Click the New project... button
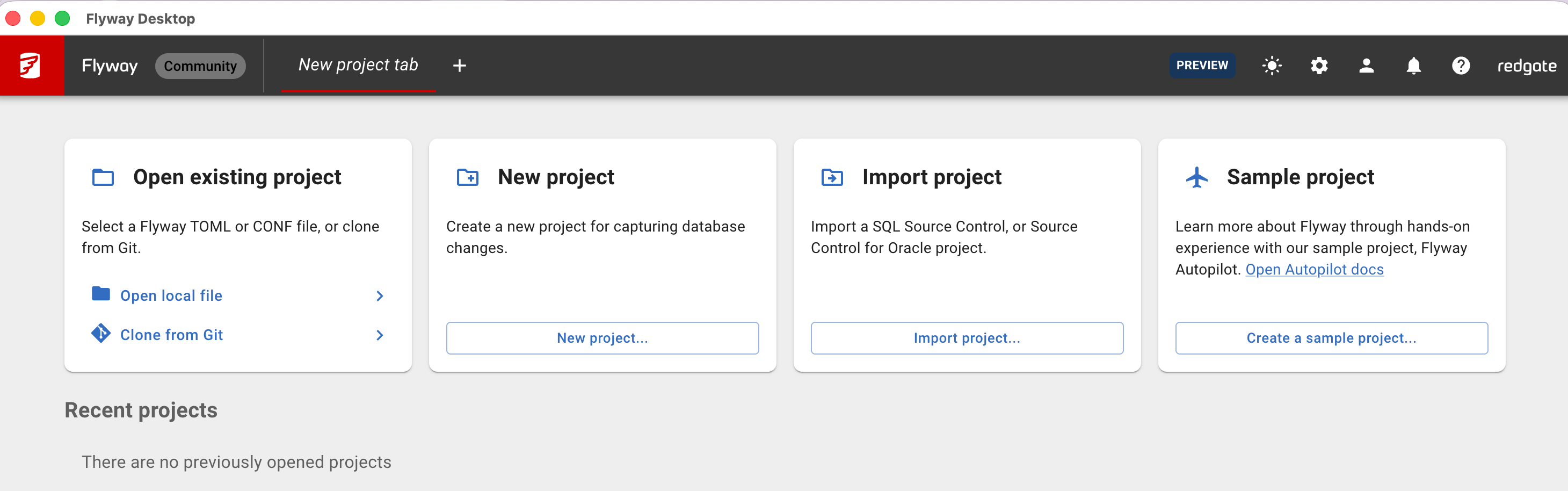1568x491 pixels. click(x=602, y=337)
